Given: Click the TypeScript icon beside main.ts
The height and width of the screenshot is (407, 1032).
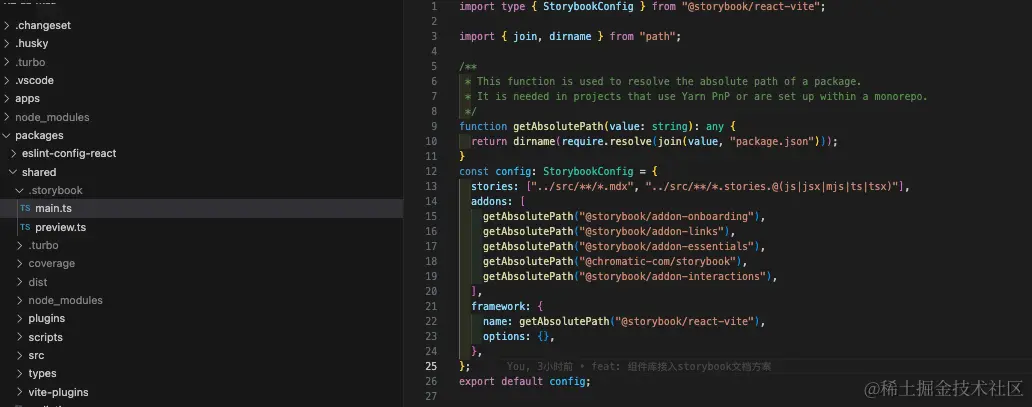Looking at the screenshot, I should (x=25, y=208).
